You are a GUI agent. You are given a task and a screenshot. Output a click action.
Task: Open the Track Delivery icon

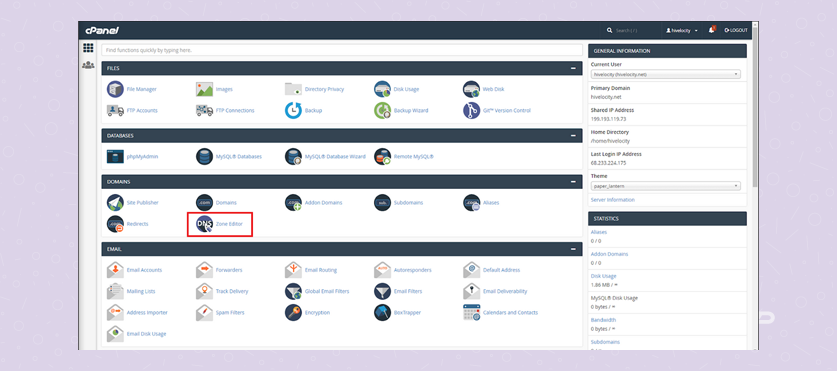pos(204,291)
